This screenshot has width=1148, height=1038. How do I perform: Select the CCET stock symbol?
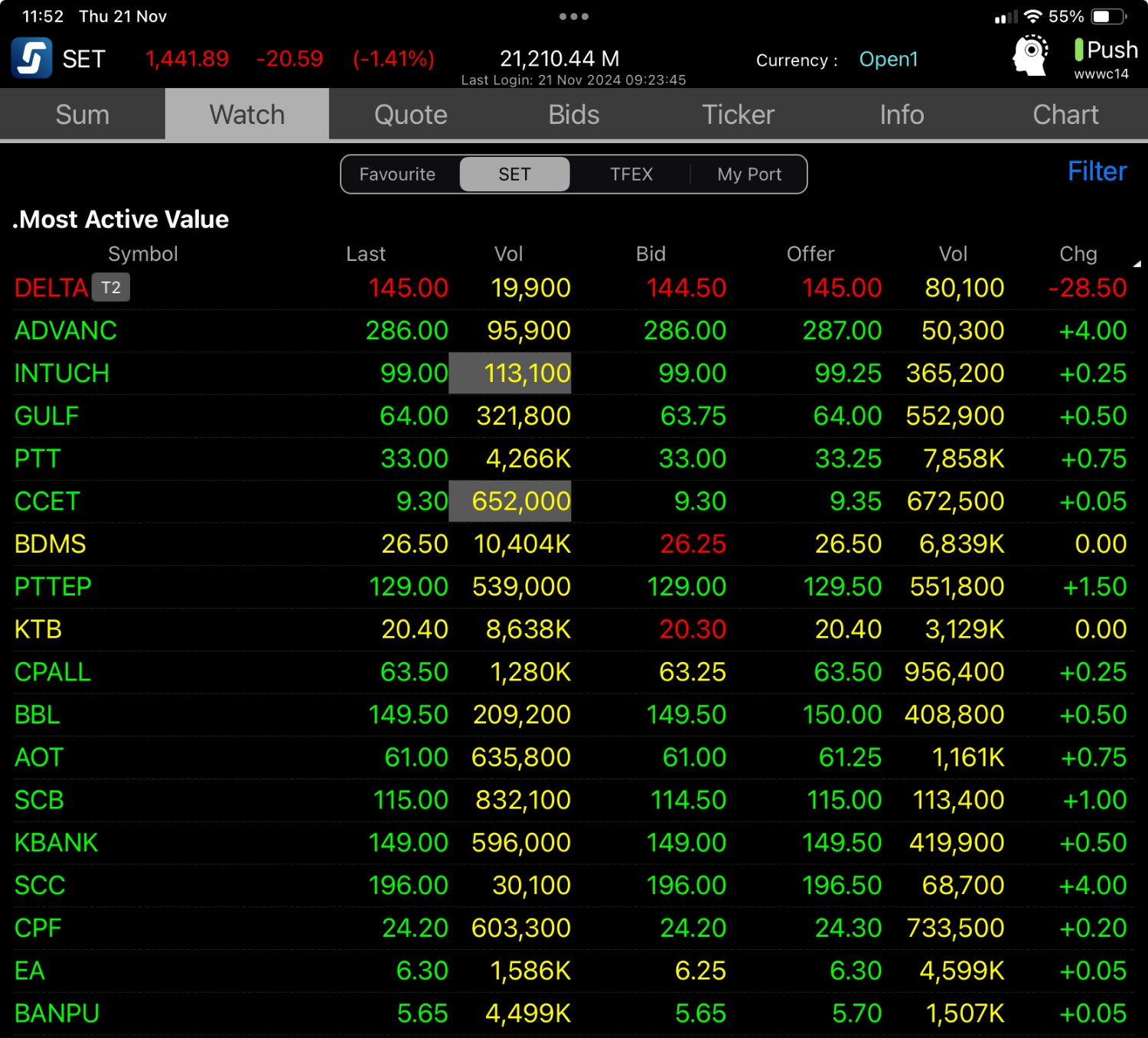[47, 501]
